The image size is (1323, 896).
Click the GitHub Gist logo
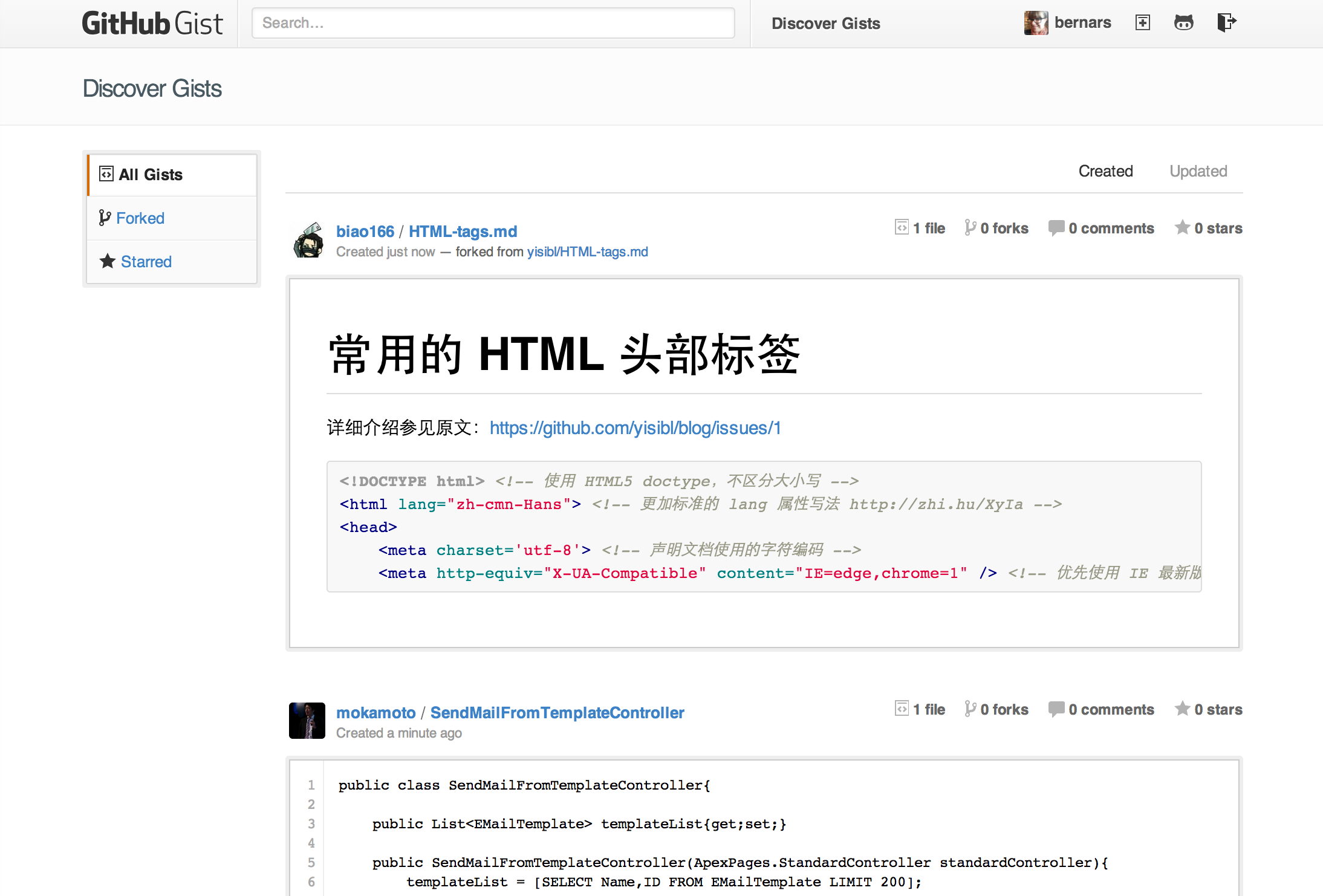click(152, 24)
